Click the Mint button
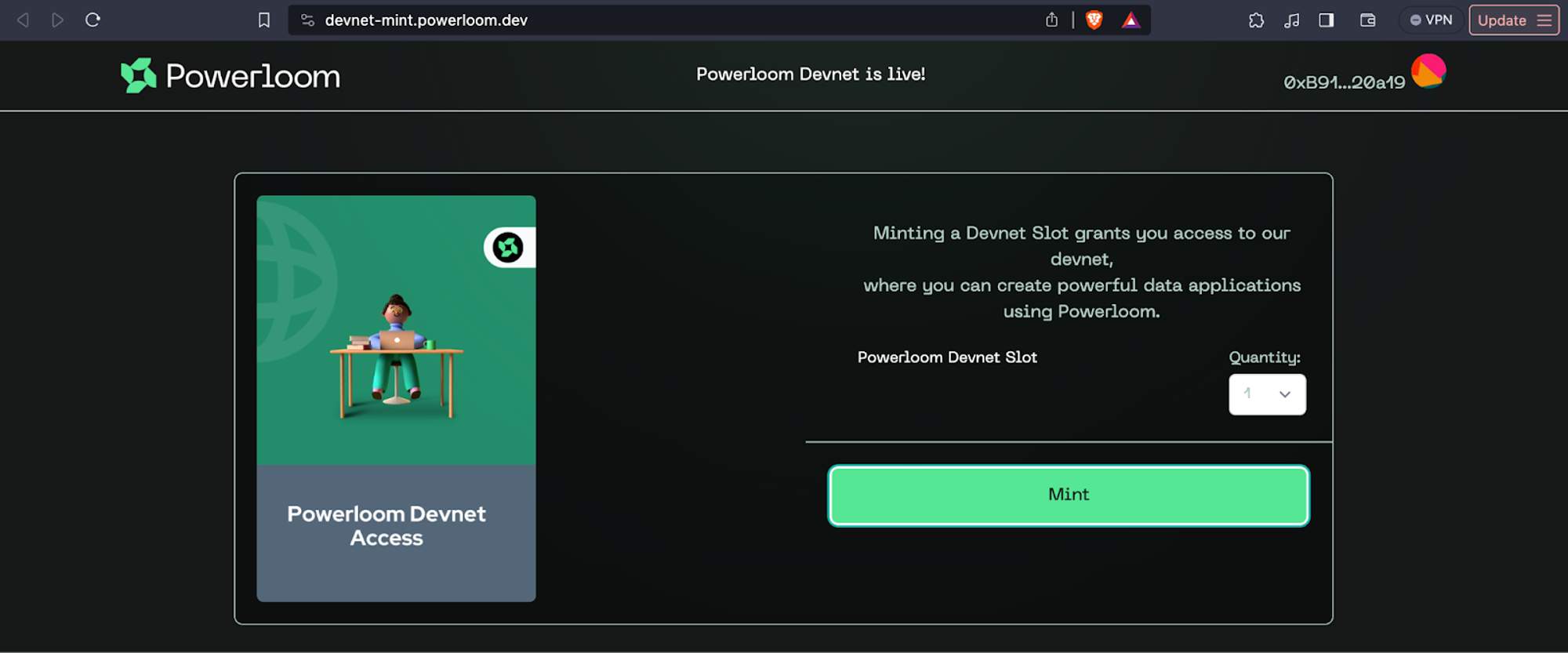The image size is (1568, 653). pos(1069,495)
